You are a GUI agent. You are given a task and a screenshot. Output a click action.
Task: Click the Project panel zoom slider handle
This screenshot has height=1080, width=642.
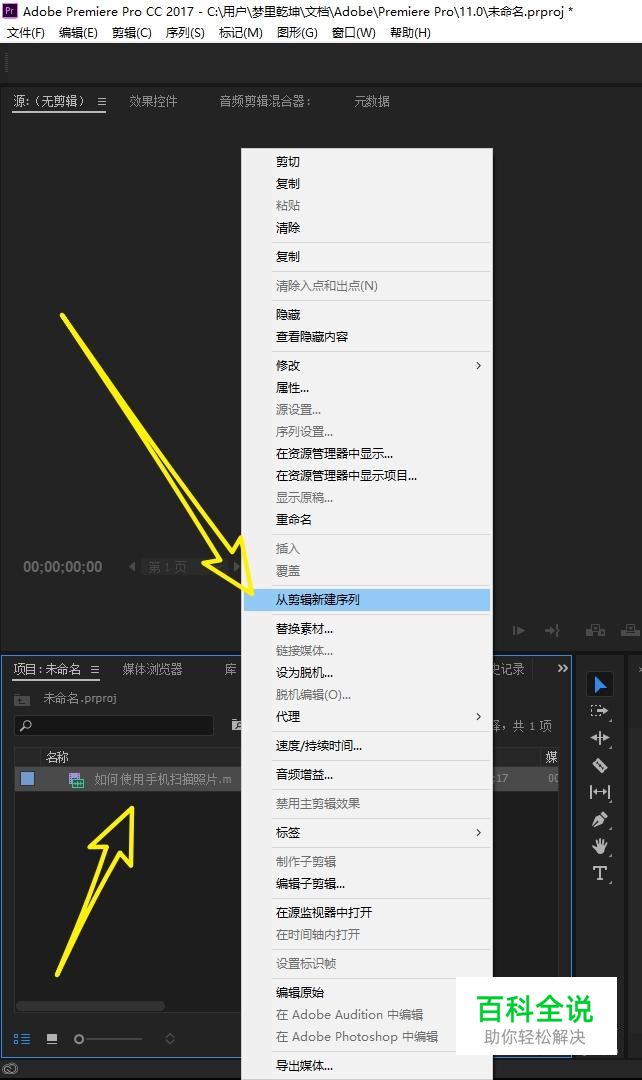click(79, 1039)
